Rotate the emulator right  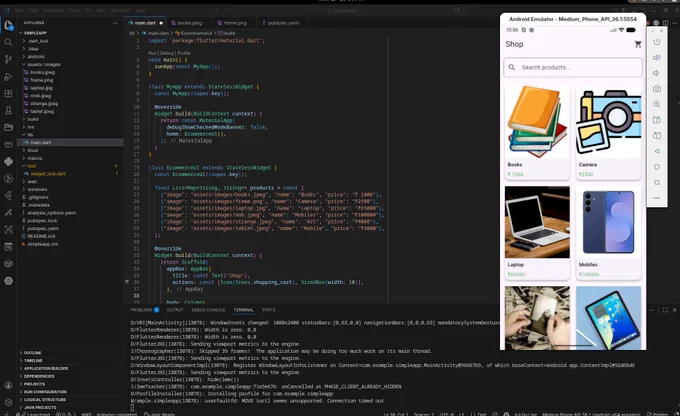[x=657, y=136]
